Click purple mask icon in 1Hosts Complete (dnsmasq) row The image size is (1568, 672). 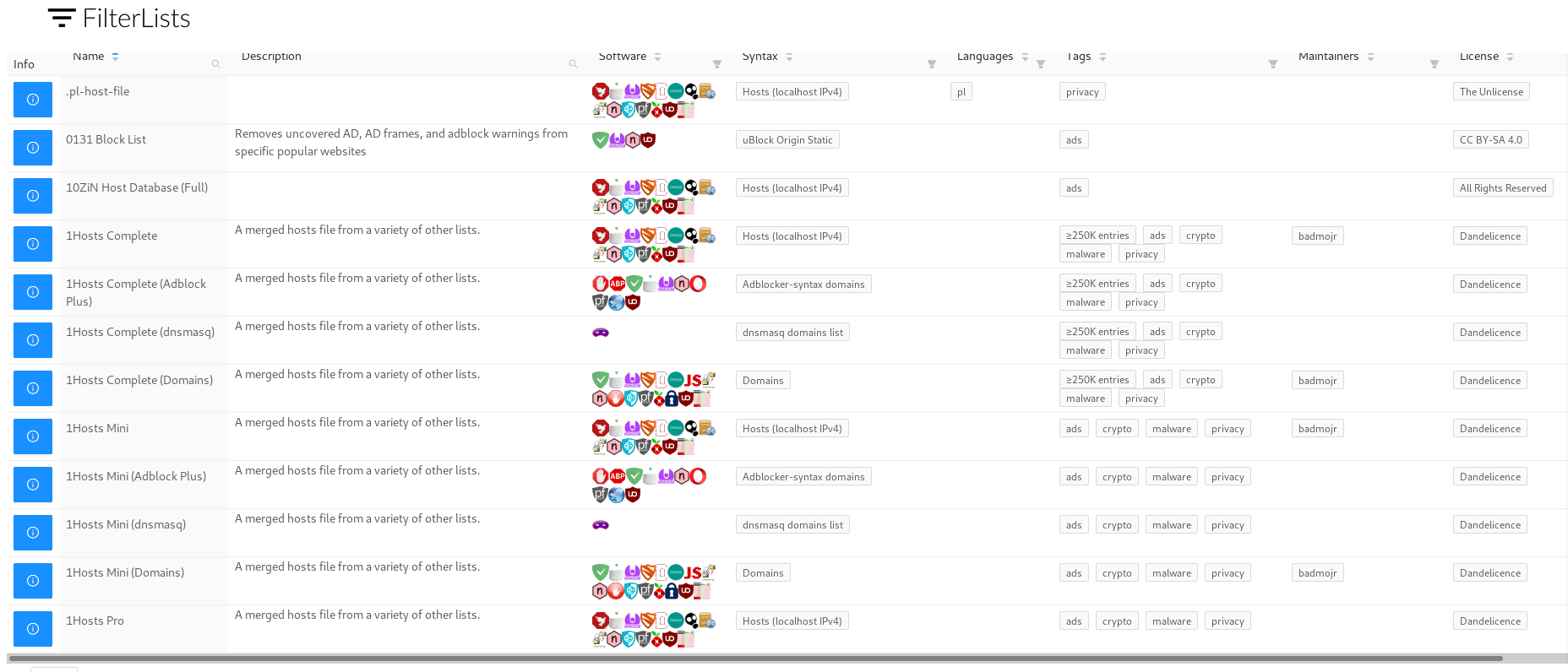600,333
